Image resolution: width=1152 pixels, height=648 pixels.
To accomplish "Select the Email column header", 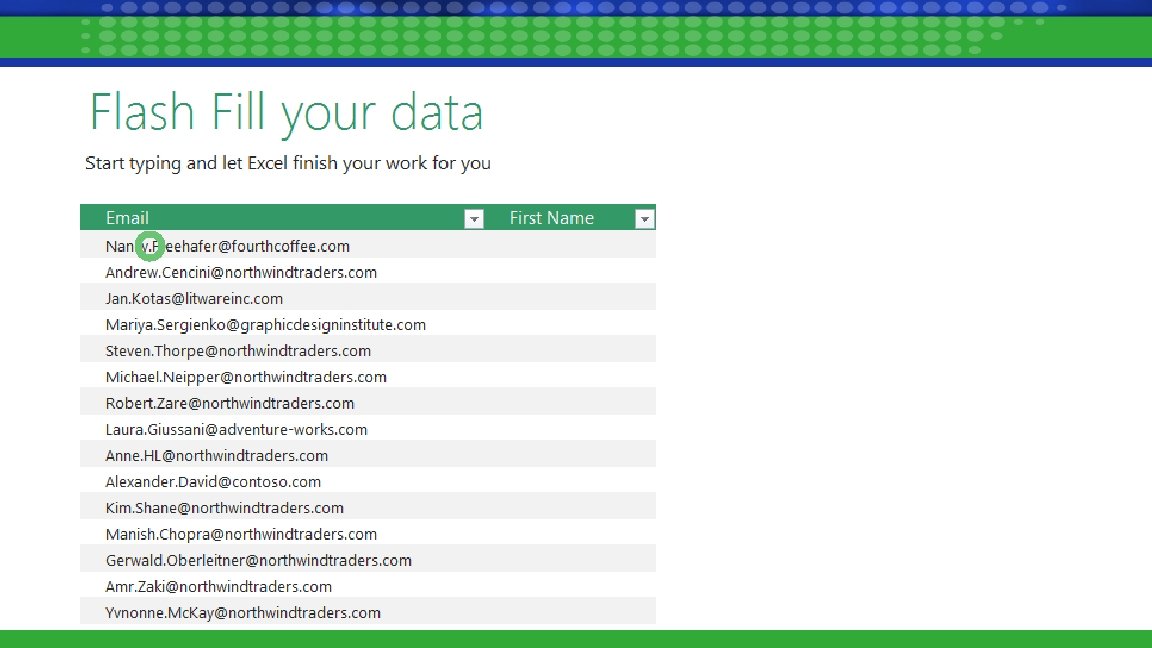I will pyautogui.click(x=283, y=217).
